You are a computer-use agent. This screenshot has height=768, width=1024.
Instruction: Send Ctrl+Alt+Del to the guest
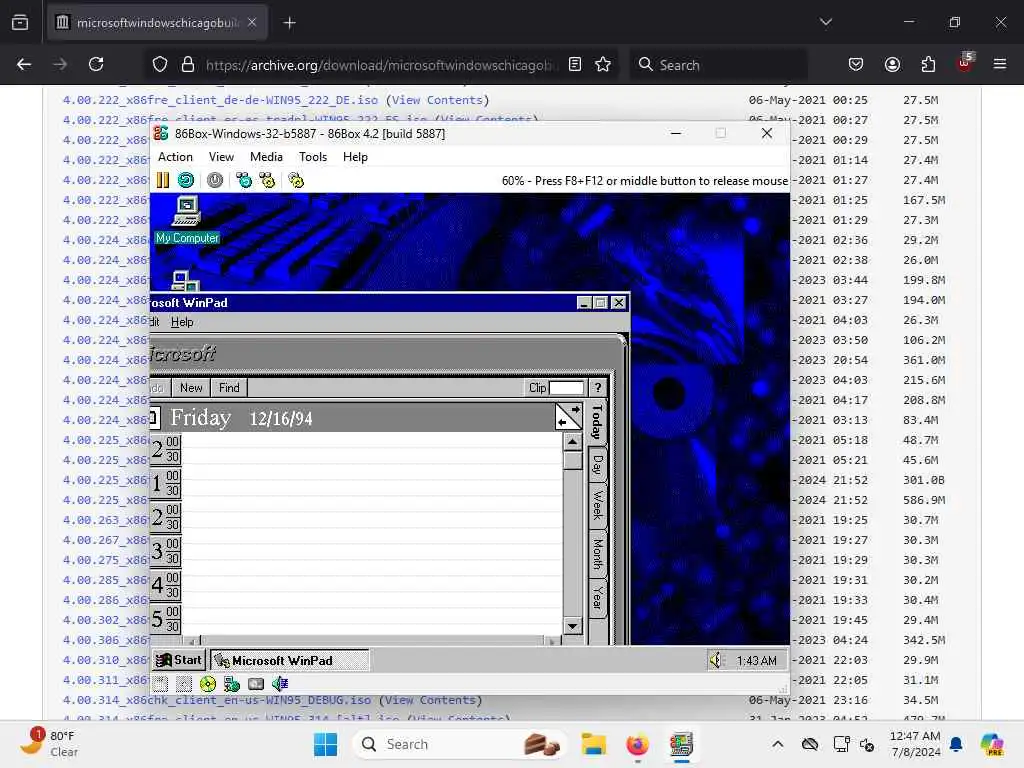[244, 180]
